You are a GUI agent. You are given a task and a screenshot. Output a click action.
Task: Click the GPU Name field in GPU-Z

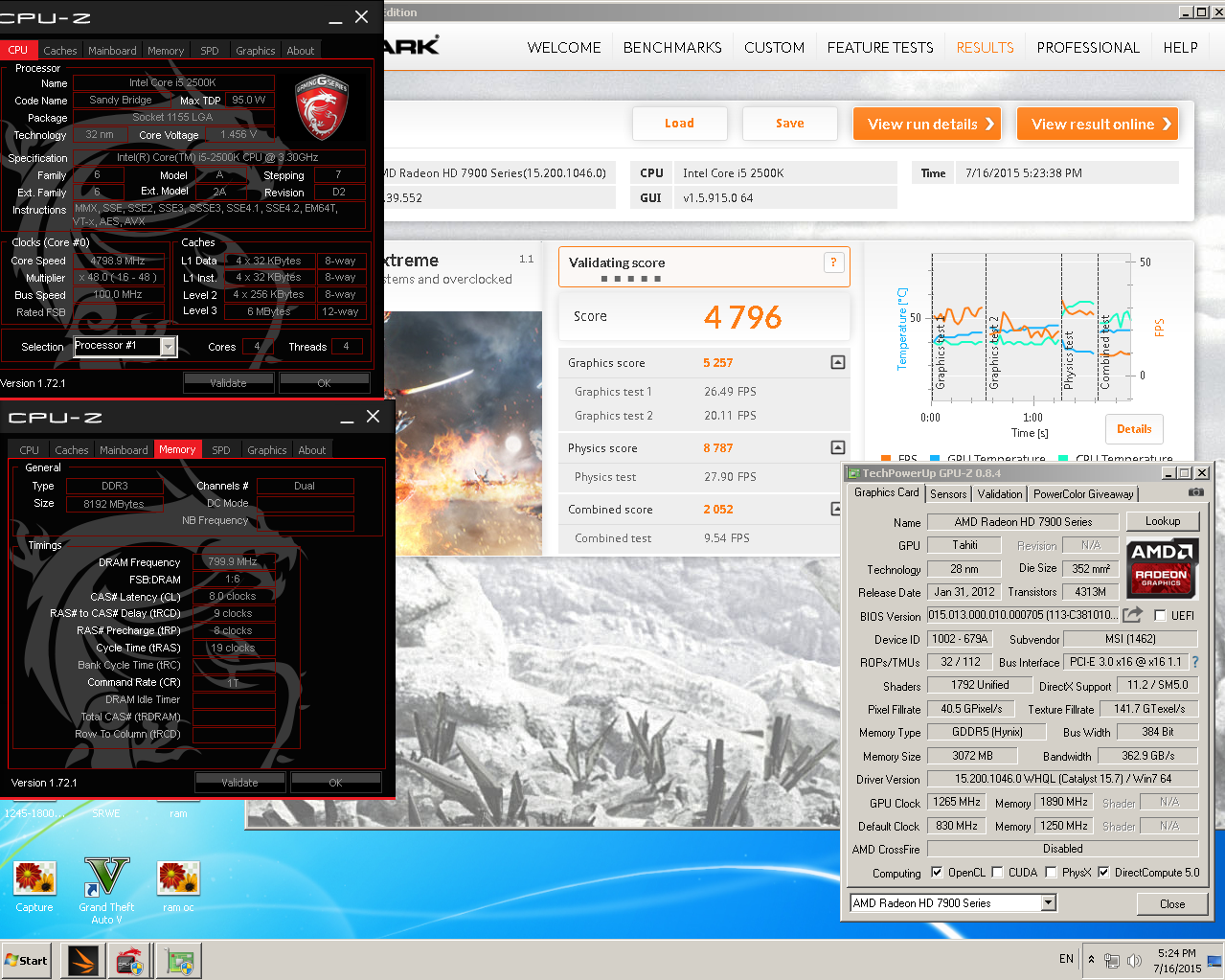[1023, 522]
